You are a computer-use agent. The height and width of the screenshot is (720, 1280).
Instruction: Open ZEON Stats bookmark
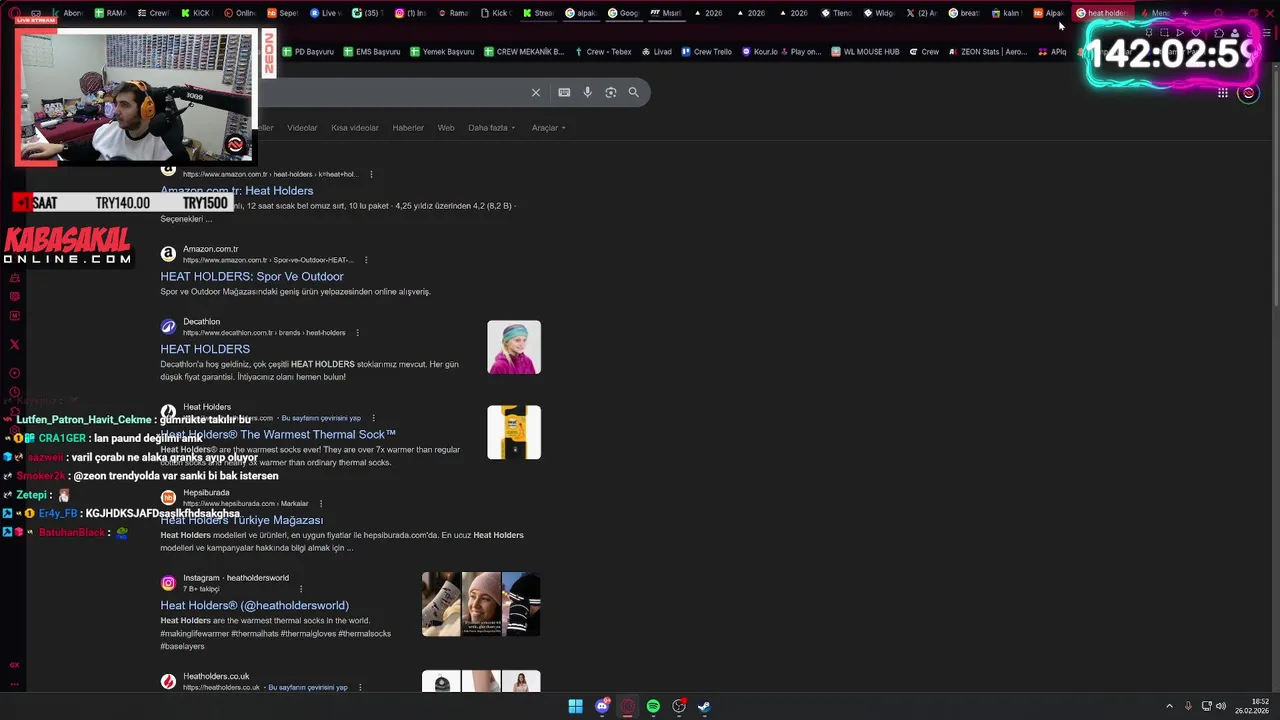tap(987, 52)
